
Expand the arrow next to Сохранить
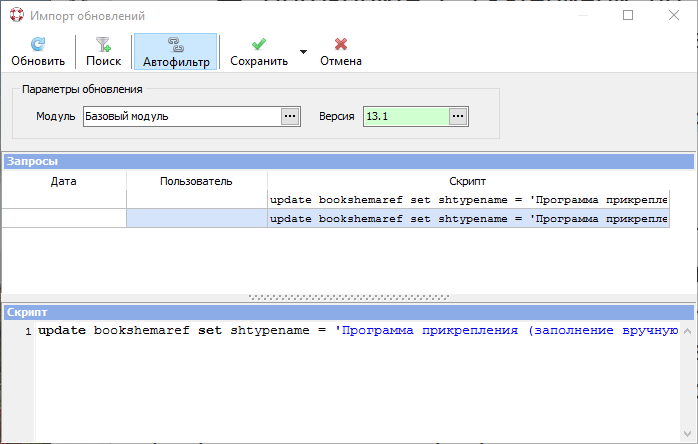(x=304, y=52)
